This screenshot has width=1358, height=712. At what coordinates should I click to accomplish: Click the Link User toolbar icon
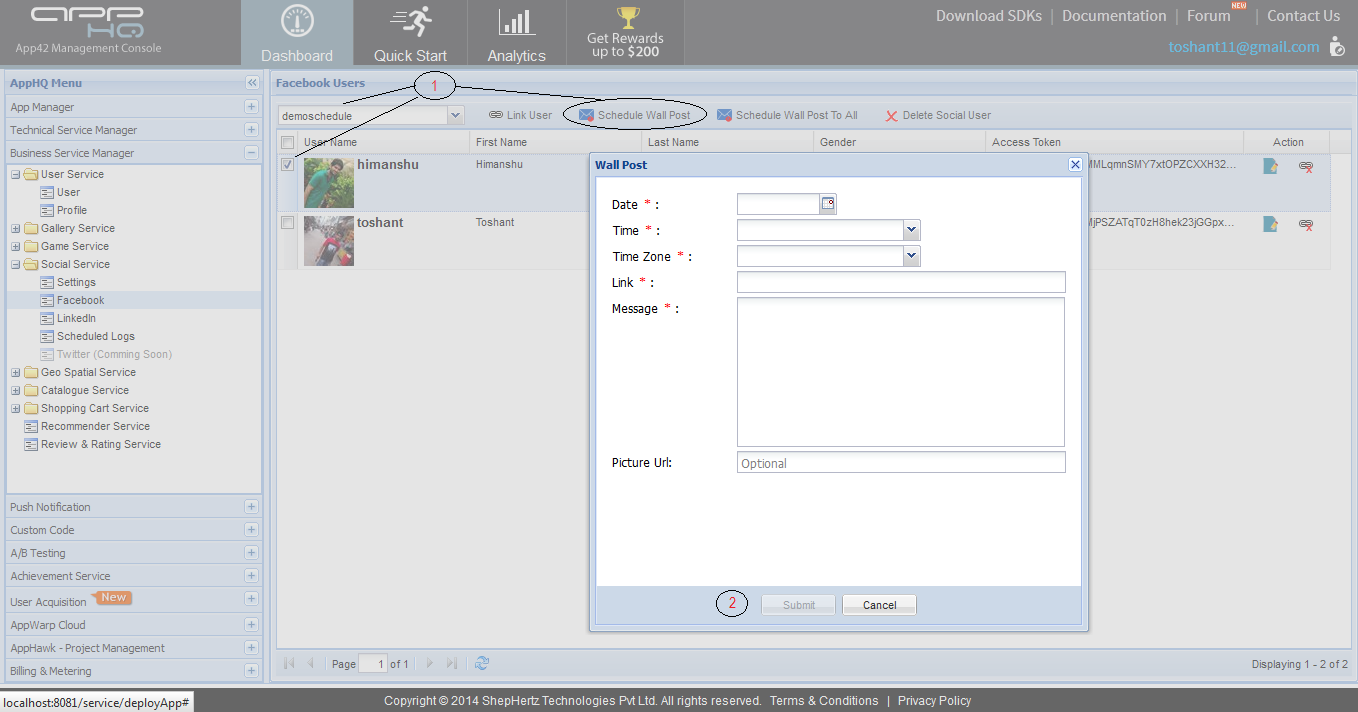click(x=496, y=115)
